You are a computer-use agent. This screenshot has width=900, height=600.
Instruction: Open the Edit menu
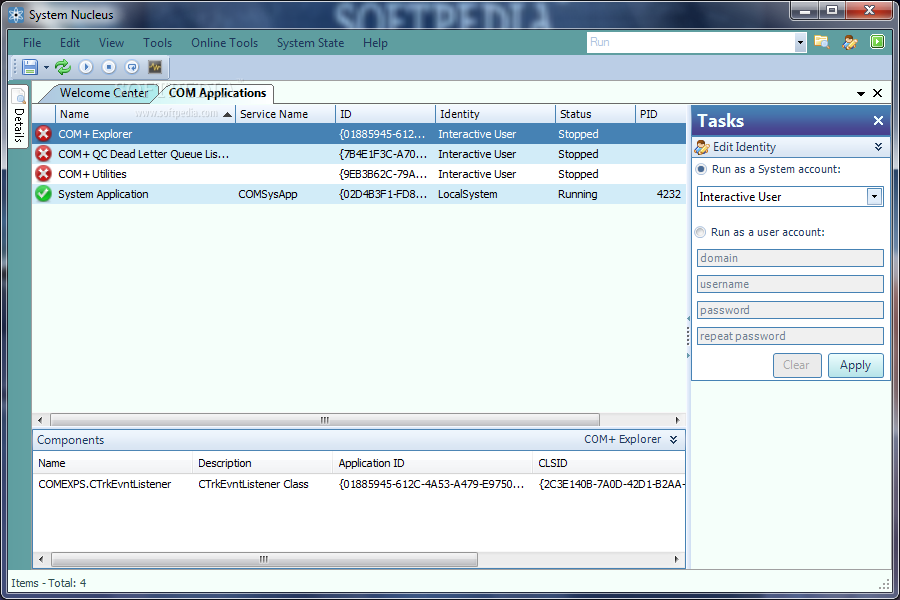[x=70, y=43]
